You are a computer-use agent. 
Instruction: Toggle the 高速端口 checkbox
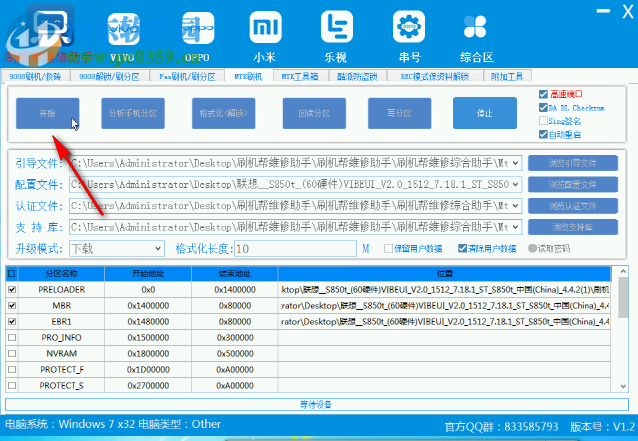[x=543, y=94]
